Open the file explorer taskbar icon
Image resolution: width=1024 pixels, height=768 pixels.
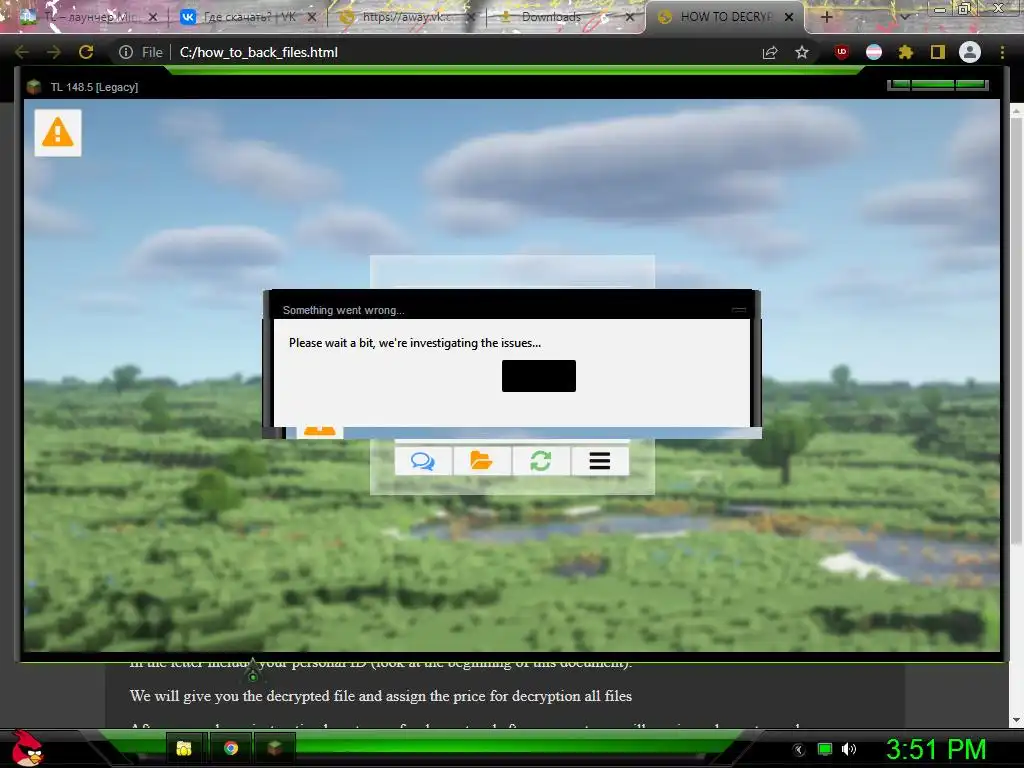(x=184, y=748)
